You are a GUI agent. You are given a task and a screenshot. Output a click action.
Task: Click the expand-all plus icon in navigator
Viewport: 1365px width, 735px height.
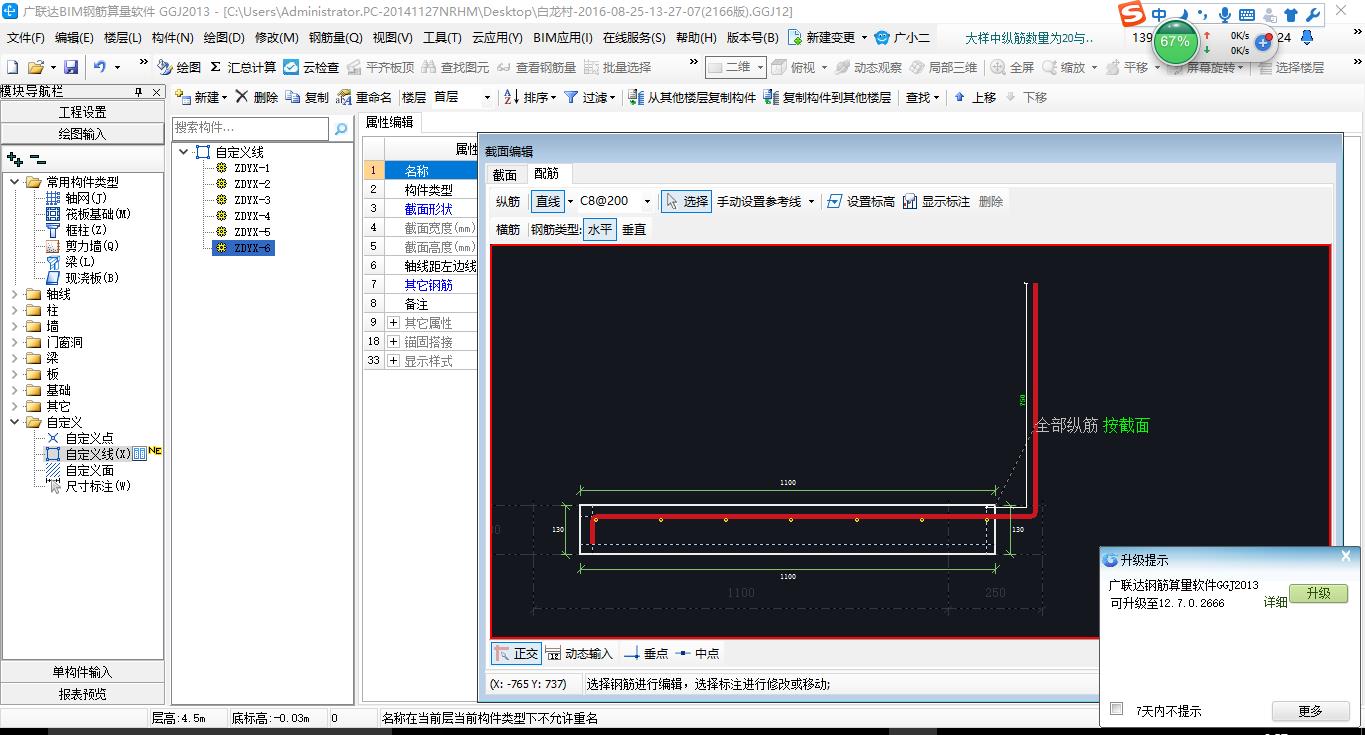coord(14,158)
